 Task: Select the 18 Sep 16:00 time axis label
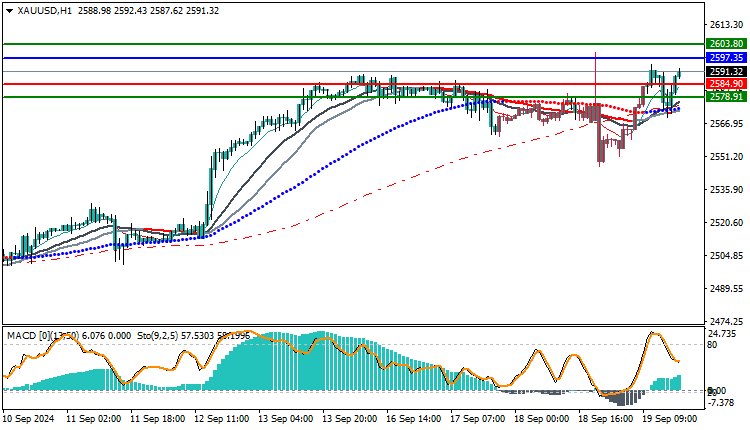606,419
